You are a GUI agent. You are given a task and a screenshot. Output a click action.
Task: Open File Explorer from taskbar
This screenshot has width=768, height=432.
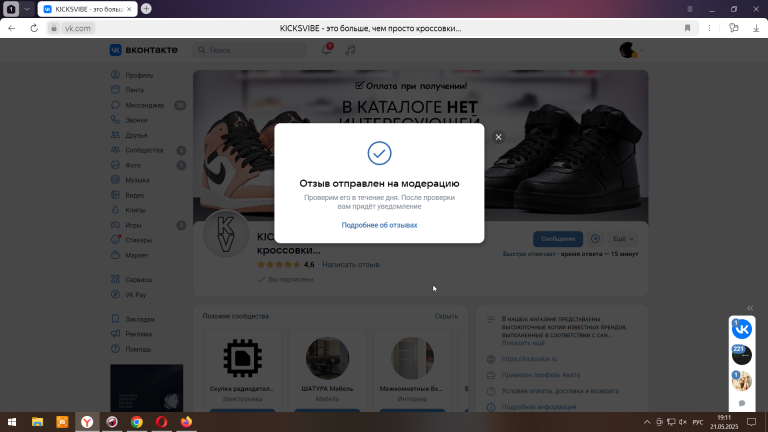37,422
